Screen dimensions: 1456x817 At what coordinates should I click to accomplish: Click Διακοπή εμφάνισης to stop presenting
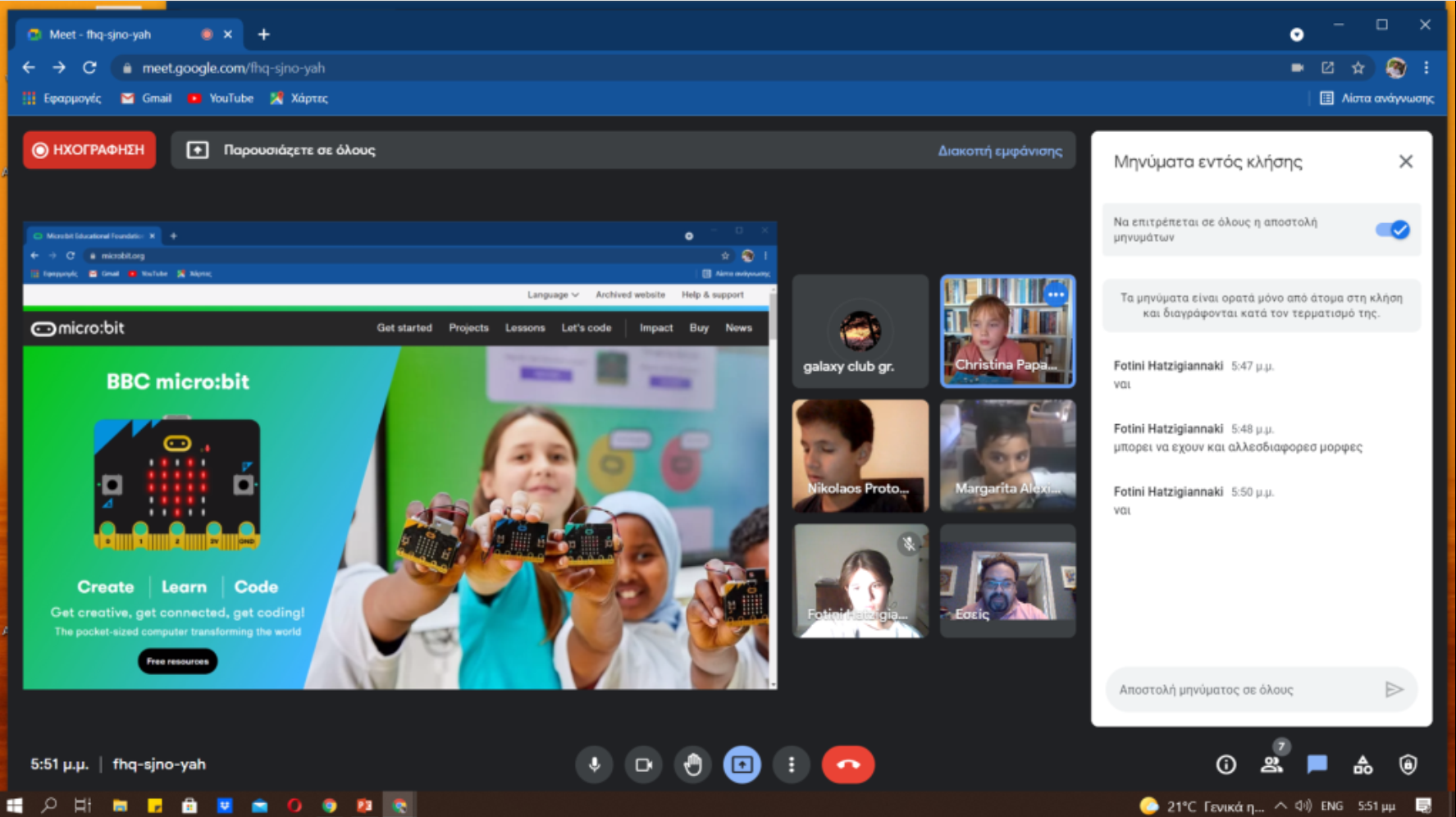tap(1000, 151)
